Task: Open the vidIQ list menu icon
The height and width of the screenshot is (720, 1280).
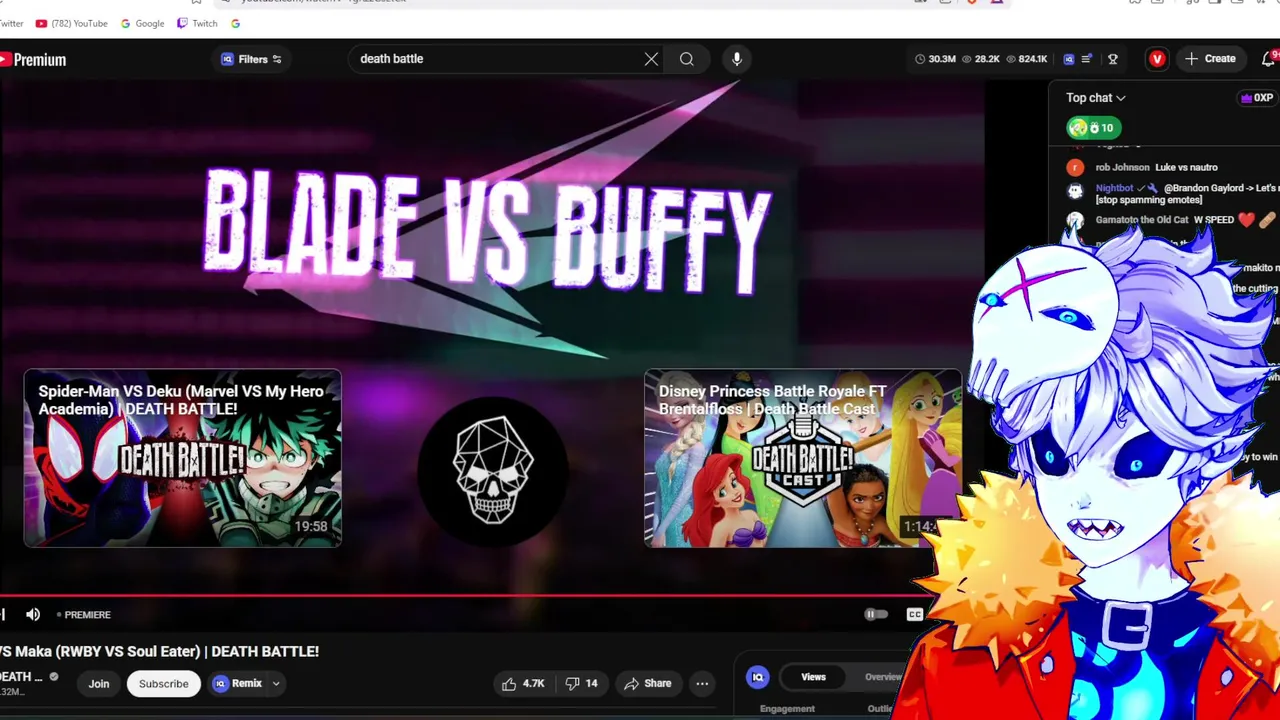Action: (x=1087, y=59)
